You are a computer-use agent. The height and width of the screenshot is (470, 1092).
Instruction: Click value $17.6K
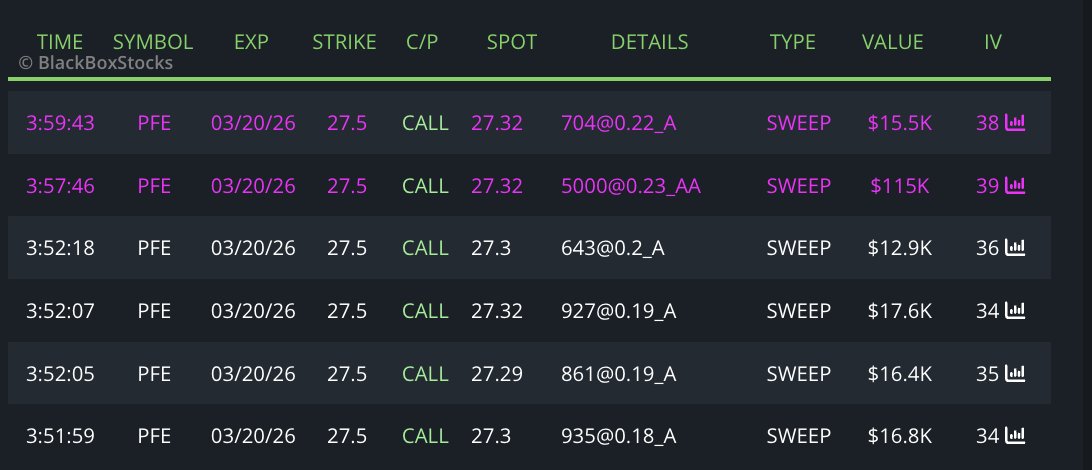pyautogui.click(x=900, y=311)
